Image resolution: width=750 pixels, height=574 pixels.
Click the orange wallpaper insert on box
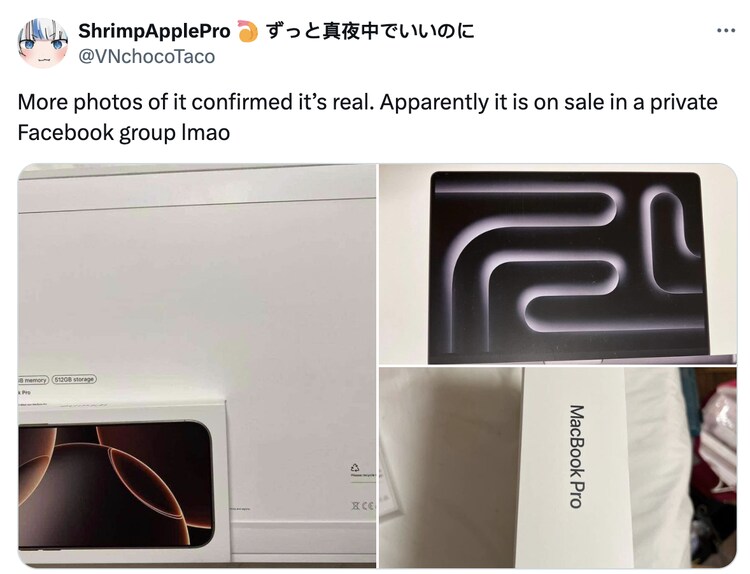(115, 484)
